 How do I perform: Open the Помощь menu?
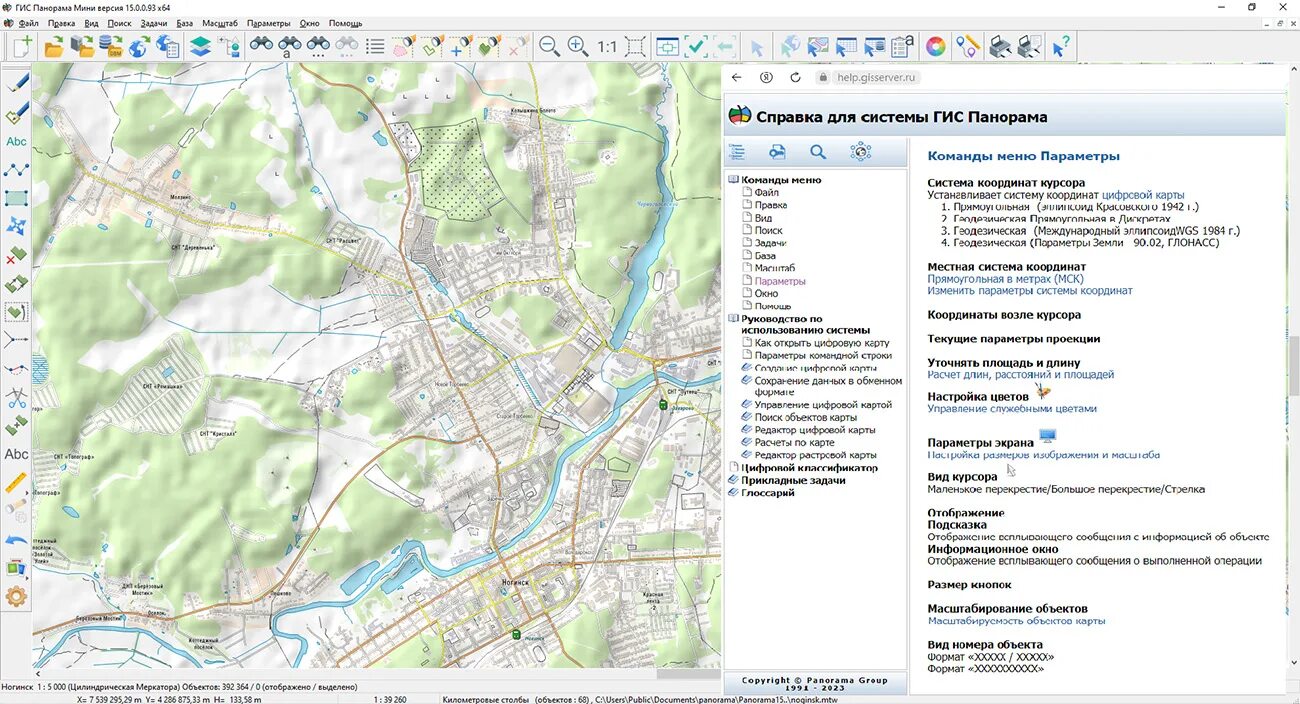(345, 23)
